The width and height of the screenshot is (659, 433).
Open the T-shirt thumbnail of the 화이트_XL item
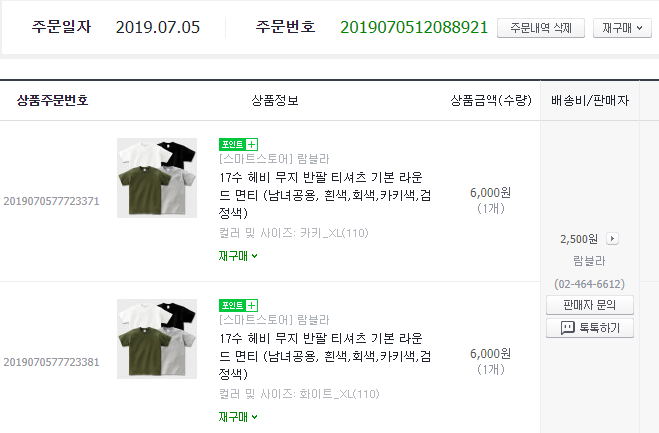point(156,338)
